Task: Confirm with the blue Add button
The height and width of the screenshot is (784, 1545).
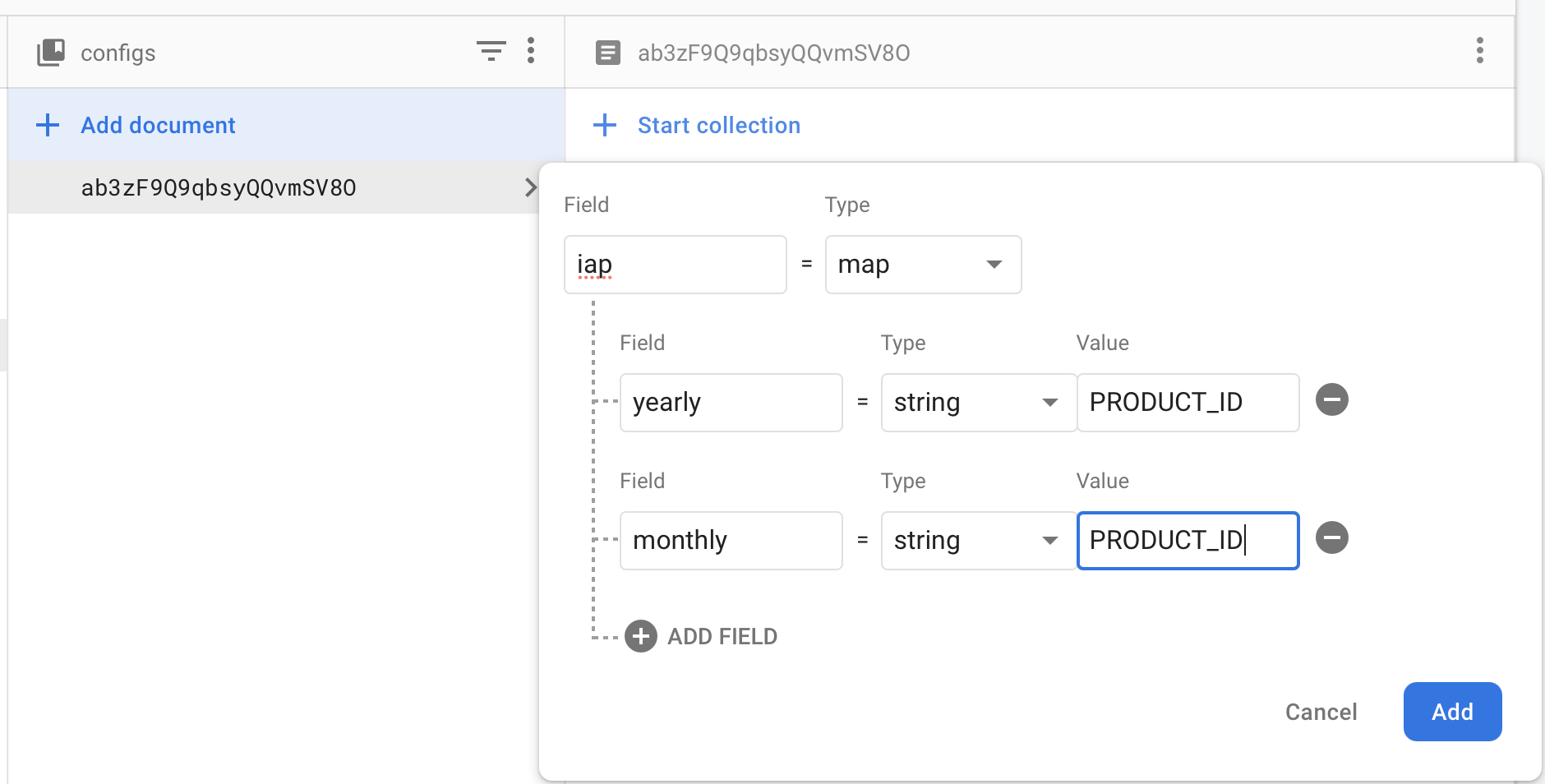Action: point(1452,712)
